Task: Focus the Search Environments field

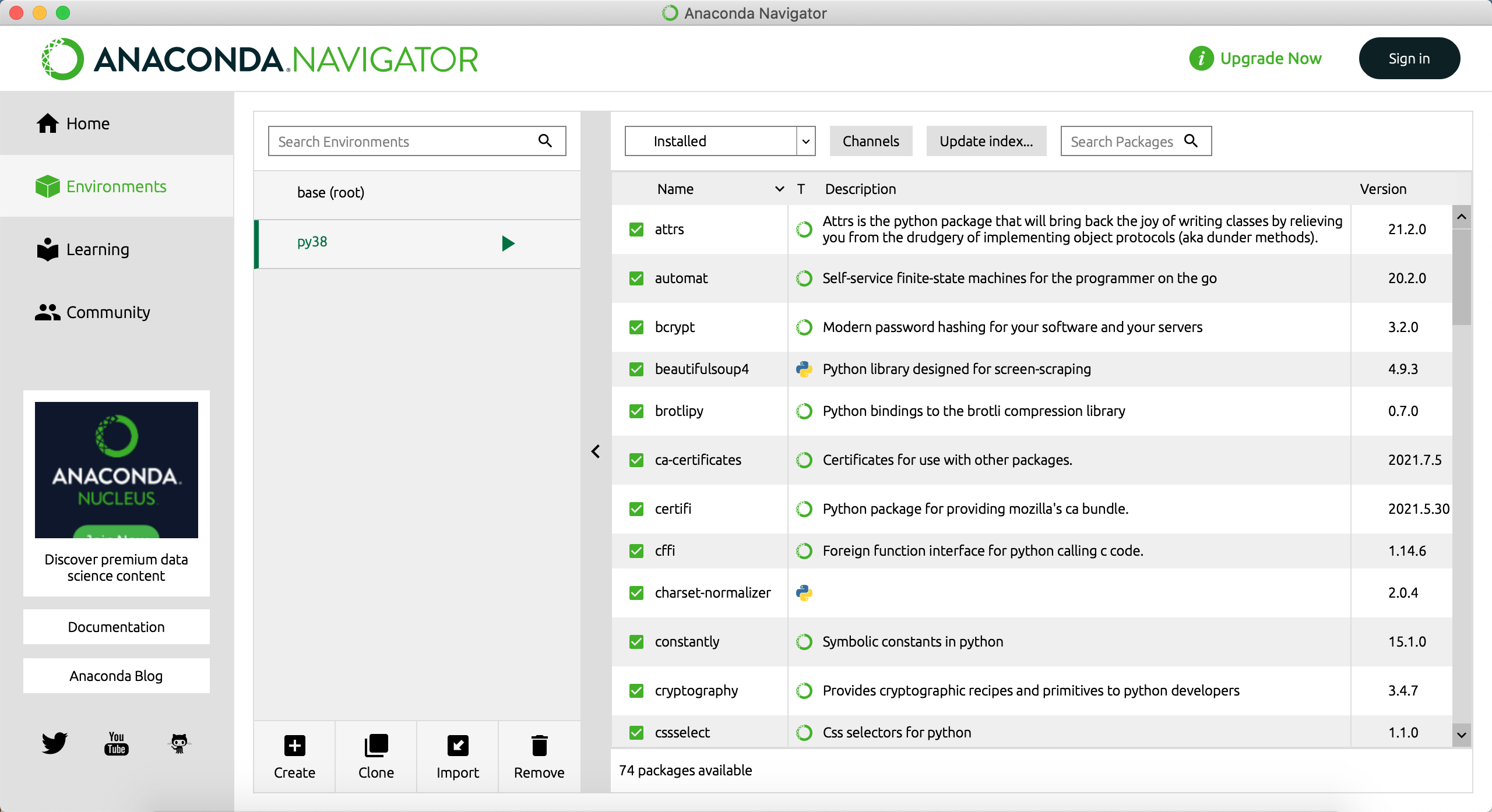Action: (417, 141)
